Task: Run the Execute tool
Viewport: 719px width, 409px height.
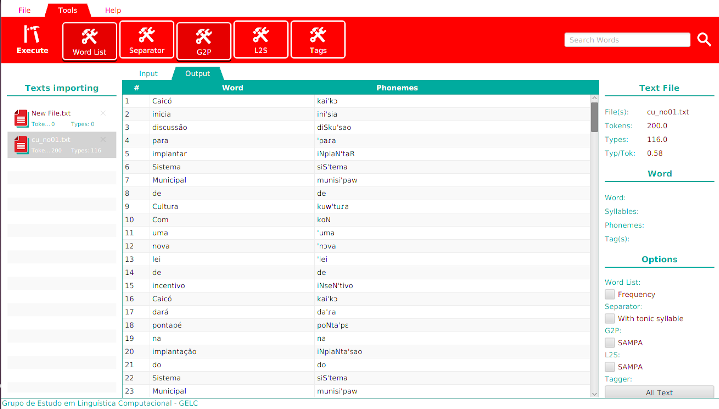Action: click(x=31, y=40)
